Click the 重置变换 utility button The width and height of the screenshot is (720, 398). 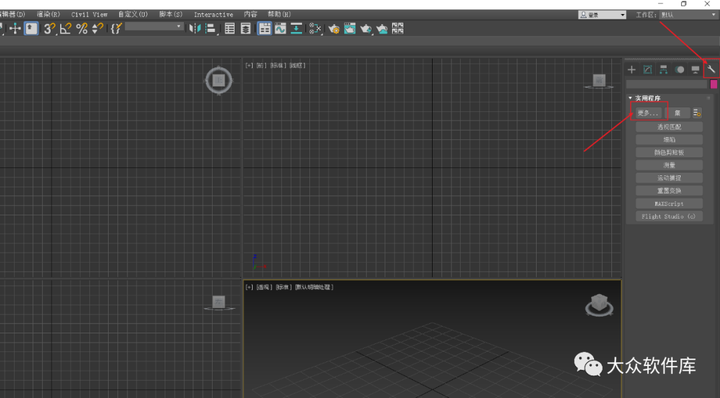669,191
